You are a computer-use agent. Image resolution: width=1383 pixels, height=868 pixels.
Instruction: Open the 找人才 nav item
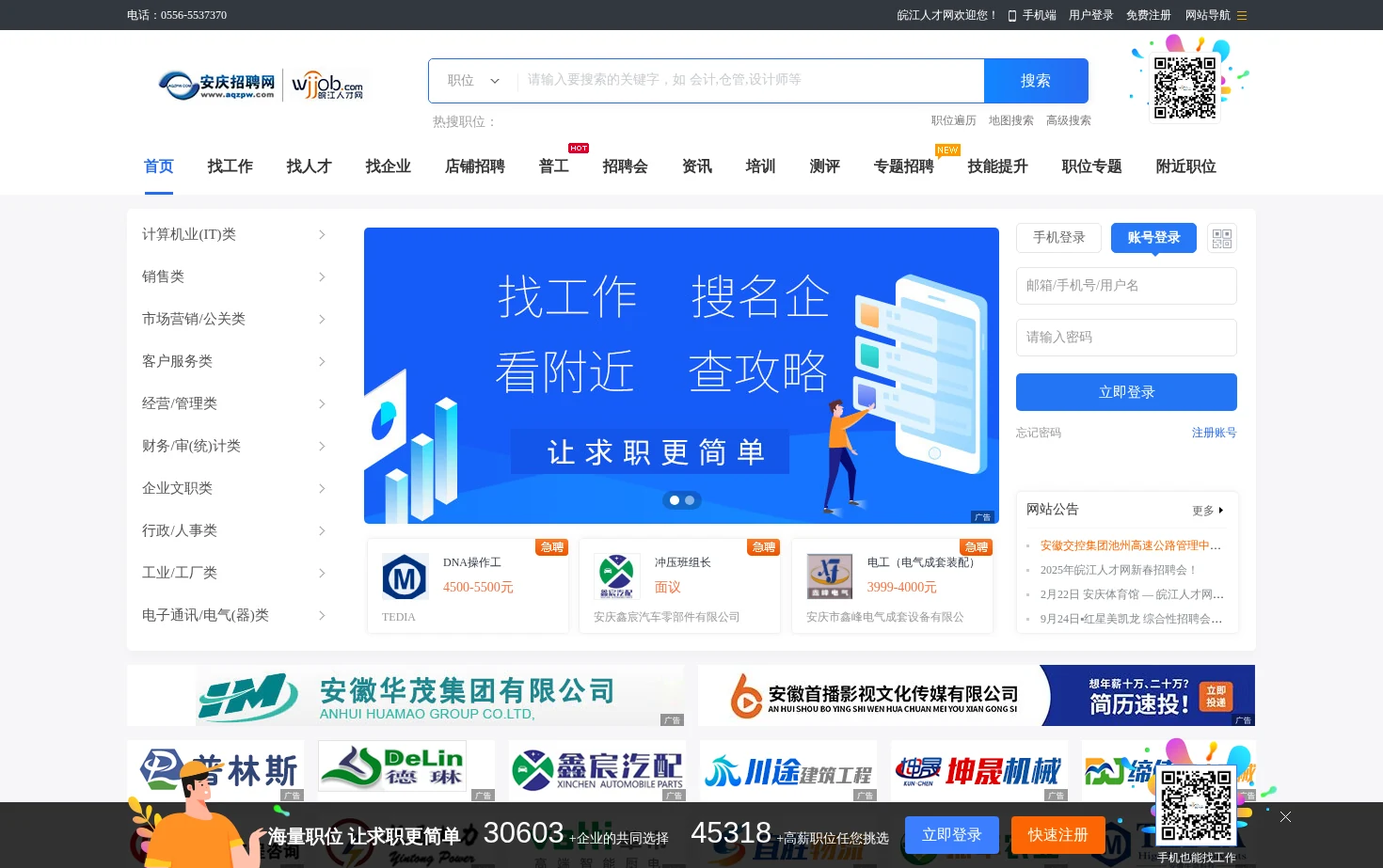coord(310,166)
